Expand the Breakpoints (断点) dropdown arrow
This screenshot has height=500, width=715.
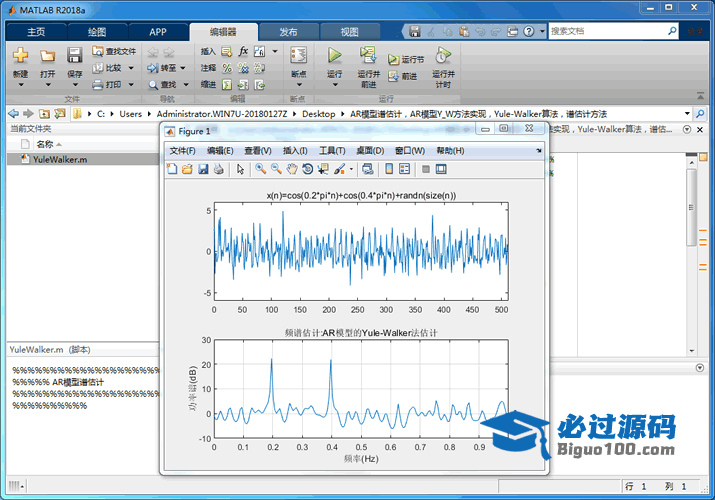299,85
